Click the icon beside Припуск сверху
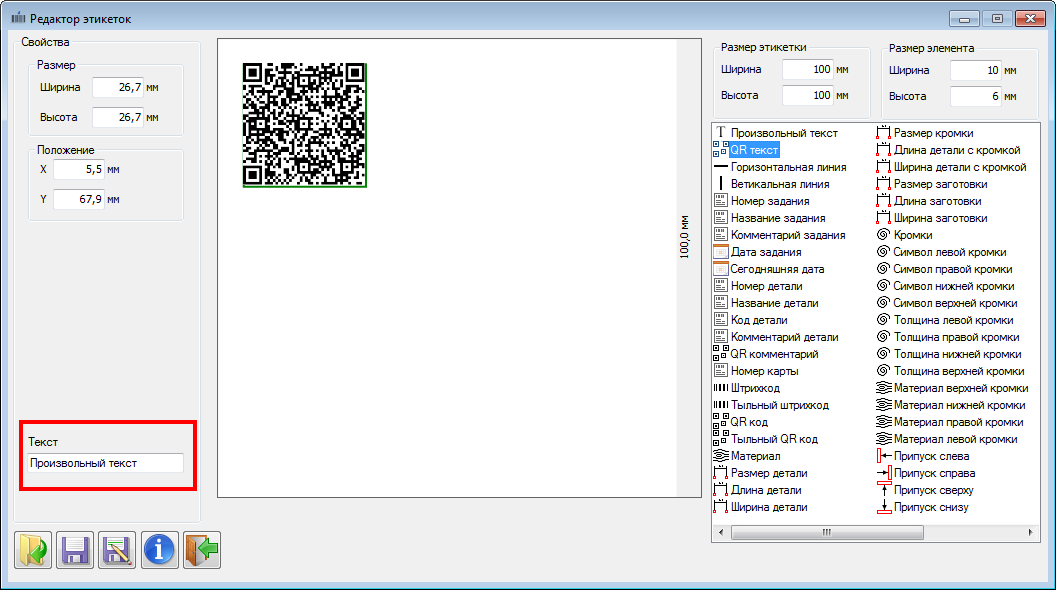Viewport: 1056px width, 590px height. pyautogui.click(x=884, y=490)
